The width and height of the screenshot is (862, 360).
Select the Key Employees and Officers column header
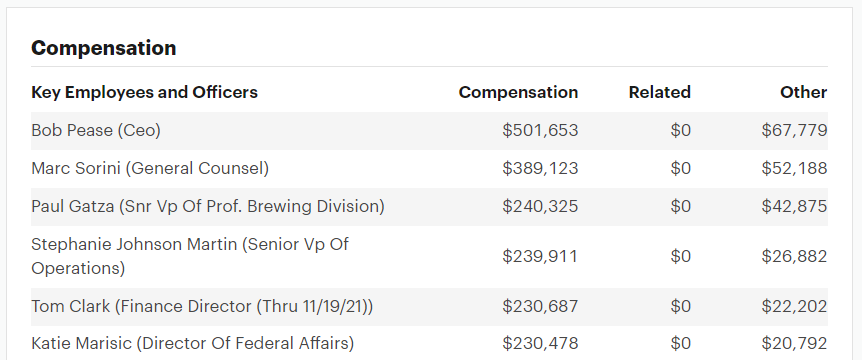[145, 92]
